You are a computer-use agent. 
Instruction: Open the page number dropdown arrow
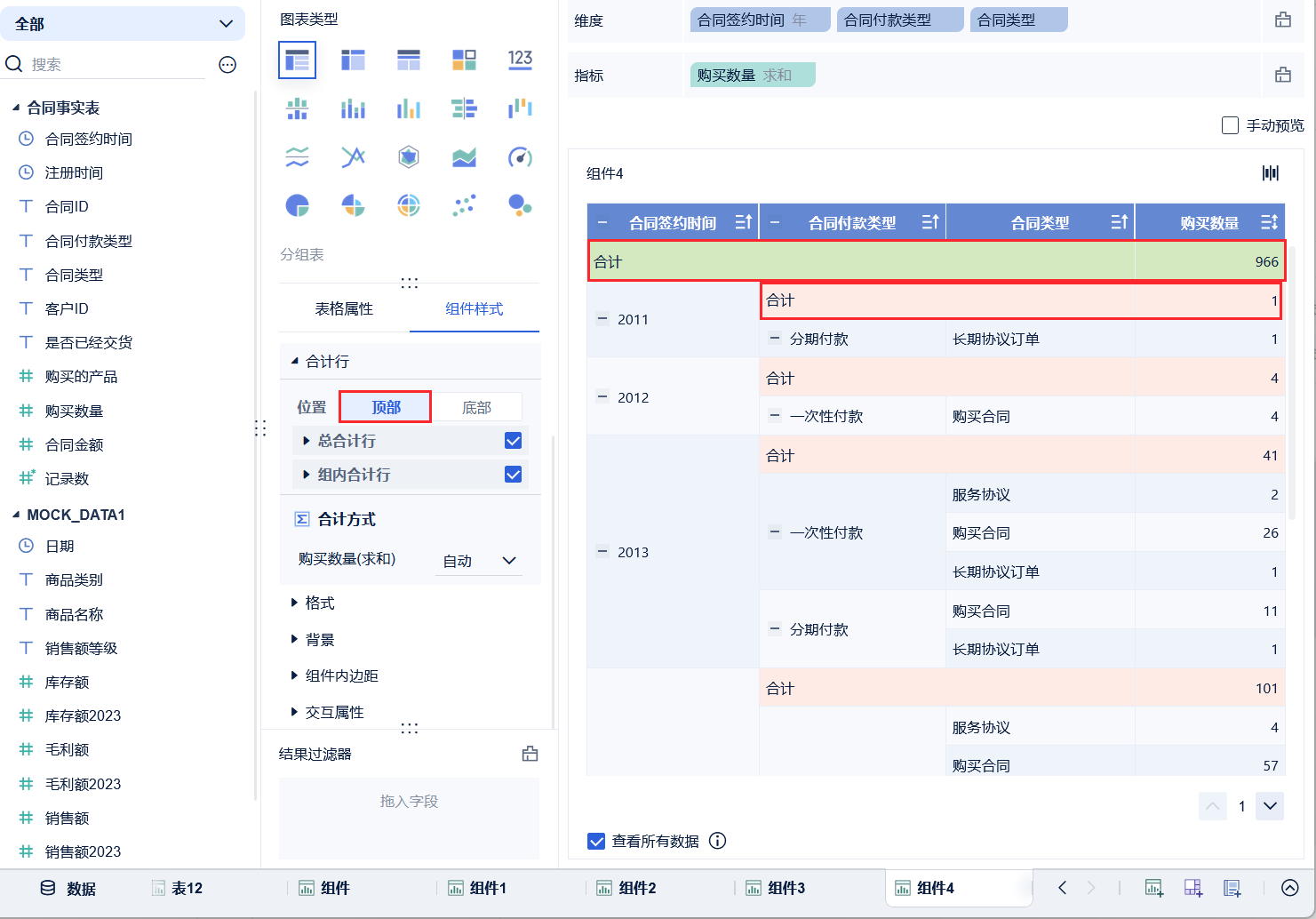[1270, 806]
